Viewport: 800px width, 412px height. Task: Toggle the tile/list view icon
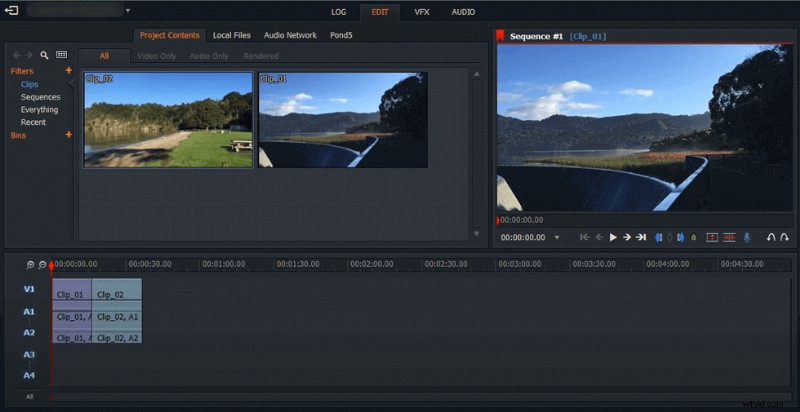pyautogui.click(x=62, y=55)
